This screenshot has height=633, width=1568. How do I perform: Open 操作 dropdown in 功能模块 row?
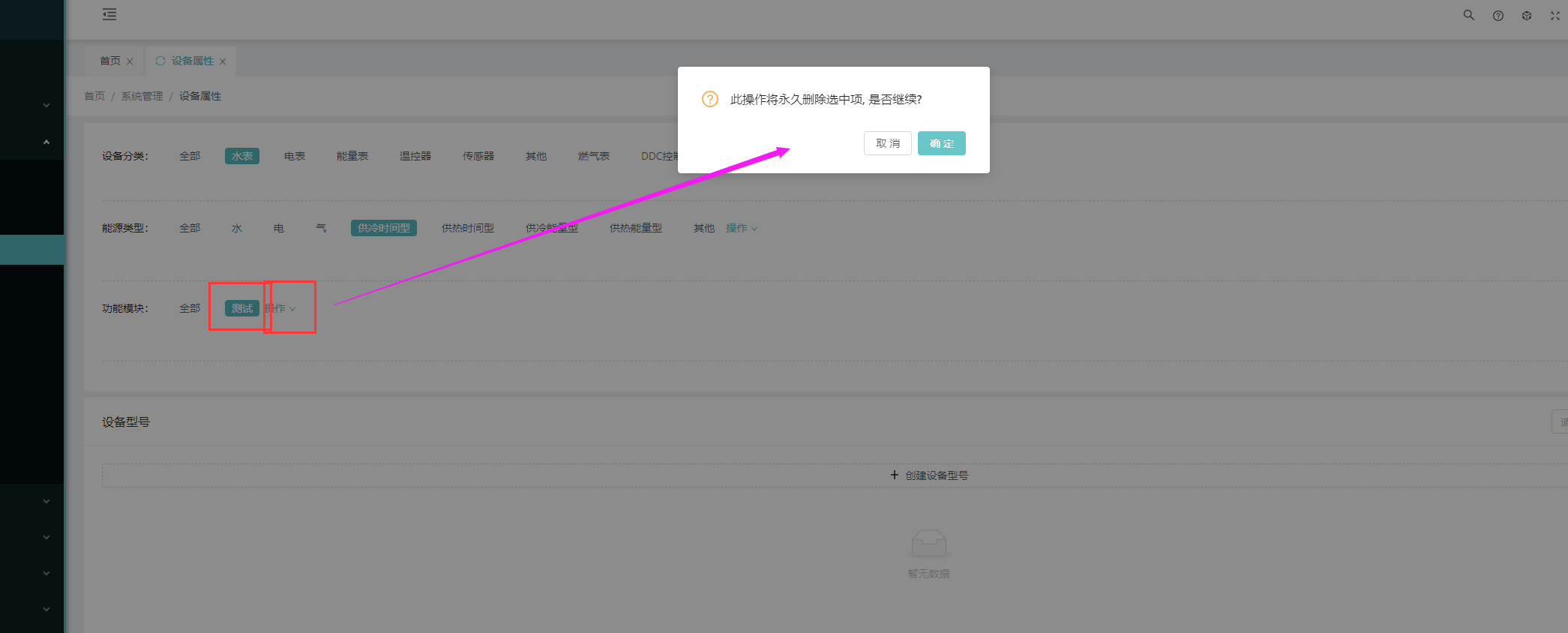coord(280,308)
